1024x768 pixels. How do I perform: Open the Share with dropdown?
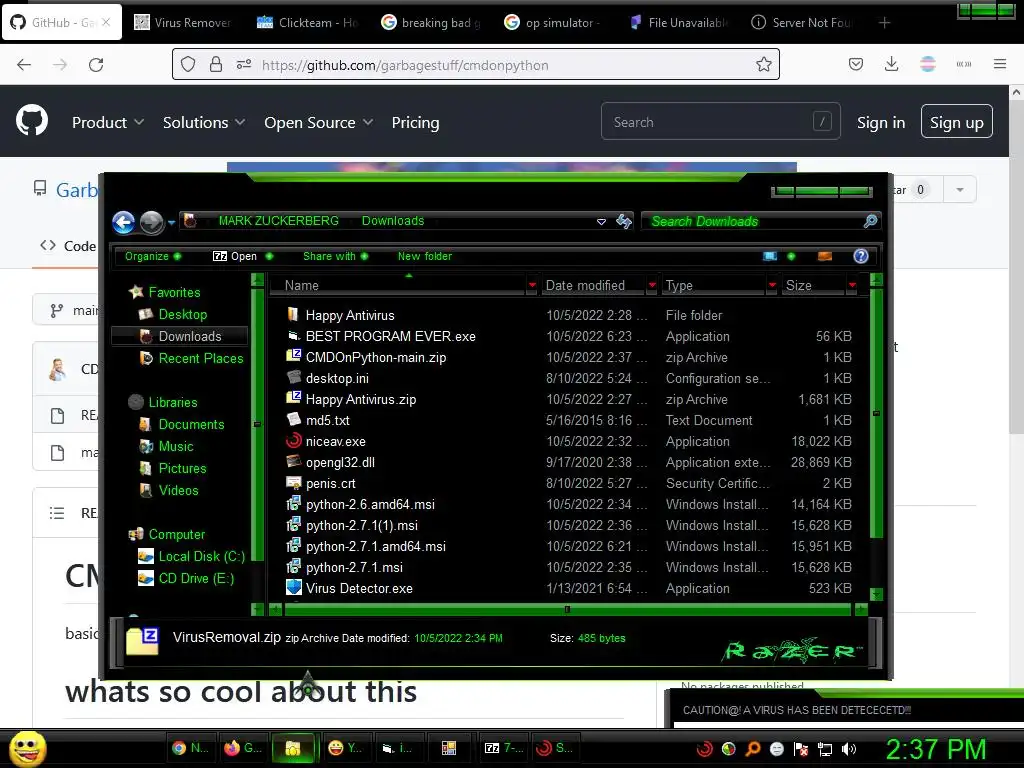pos(335,256)
